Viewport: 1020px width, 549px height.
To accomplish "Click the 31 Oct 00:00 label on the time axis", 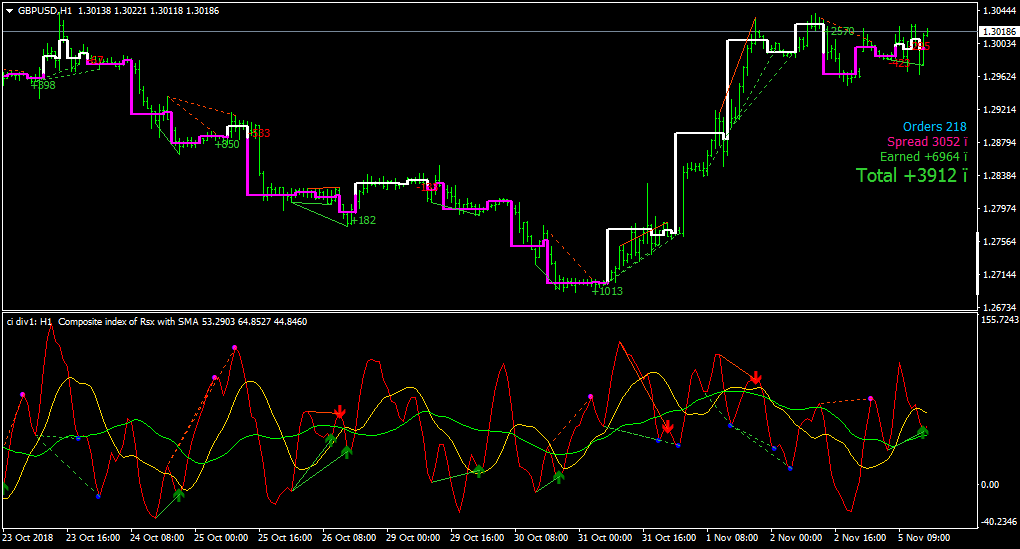I will coord(605,538).
